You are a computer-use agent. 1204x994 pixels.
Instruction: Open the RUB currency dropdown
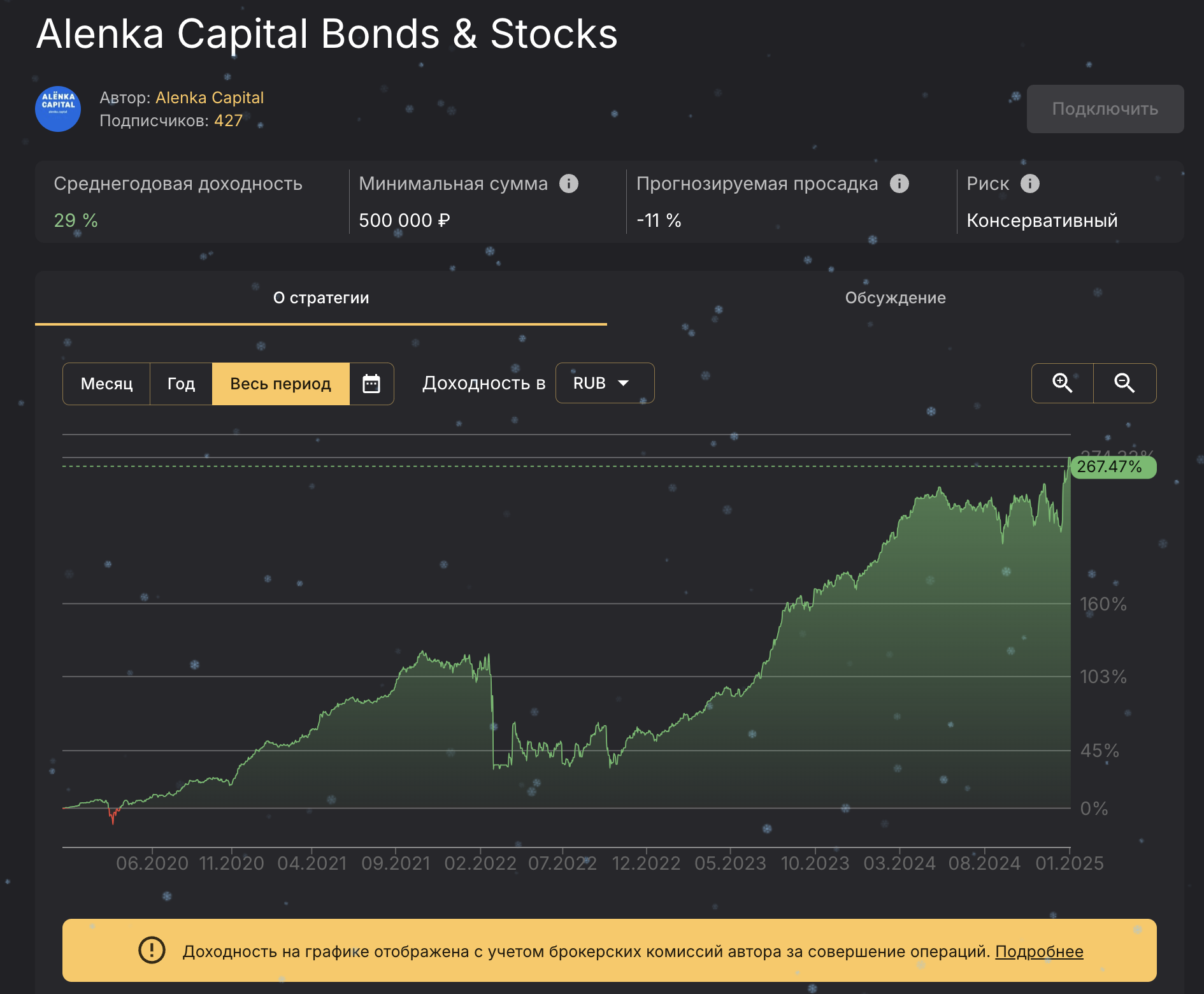point(605,383)
